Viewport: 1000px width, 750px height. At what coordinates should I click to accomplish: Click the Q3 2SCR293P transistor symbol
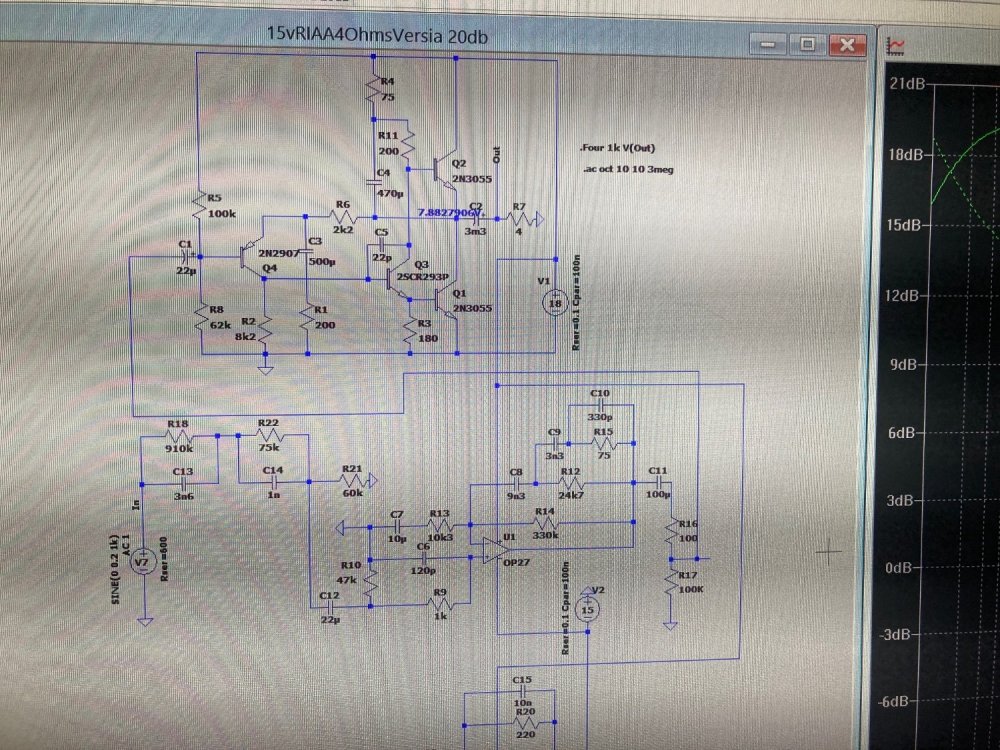pos(394,281)
